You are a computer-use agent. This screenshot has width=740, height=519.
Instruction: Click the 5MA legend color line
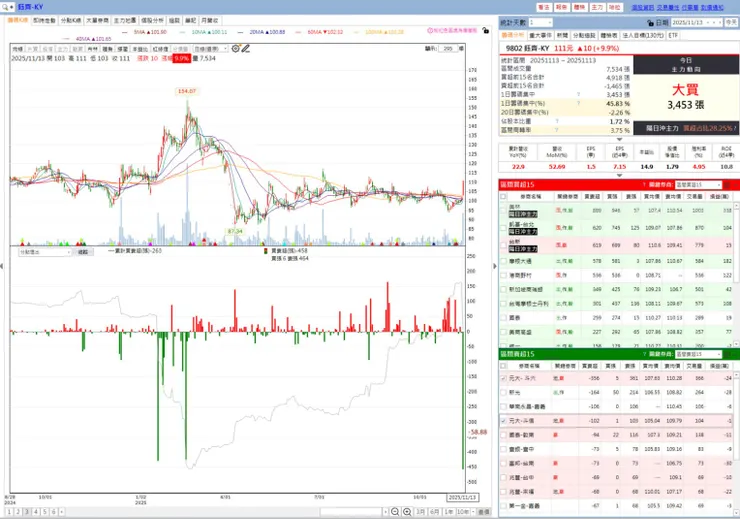125,32
